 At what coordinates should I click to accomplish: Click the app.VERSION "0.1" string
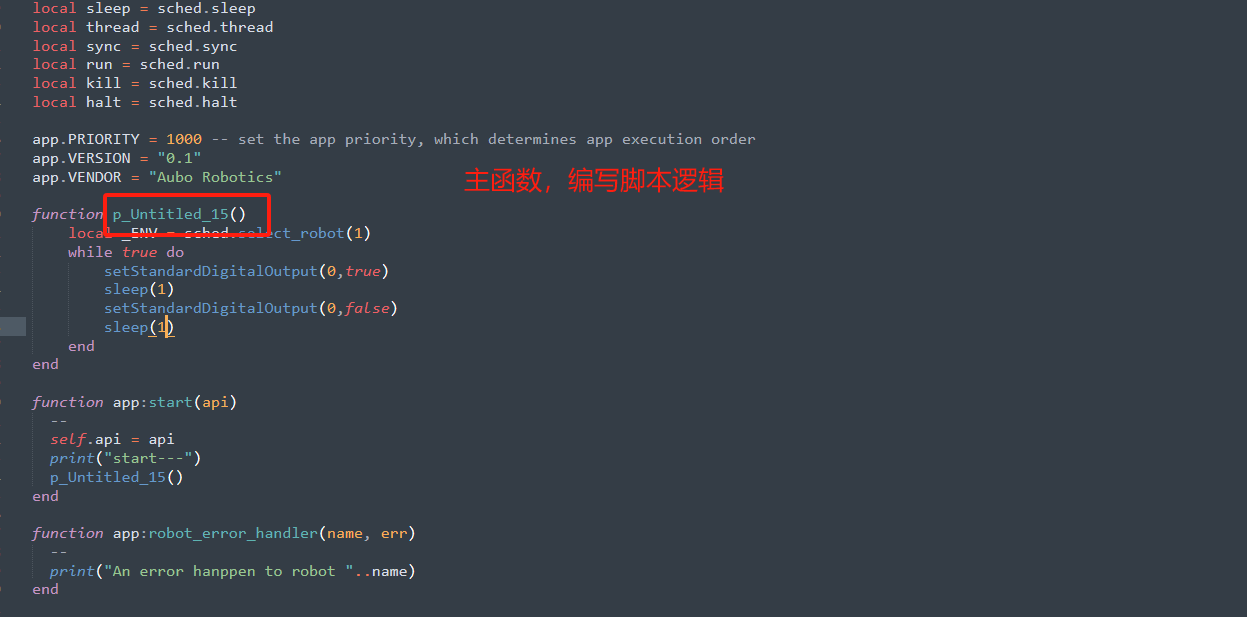tap(179, 158)
